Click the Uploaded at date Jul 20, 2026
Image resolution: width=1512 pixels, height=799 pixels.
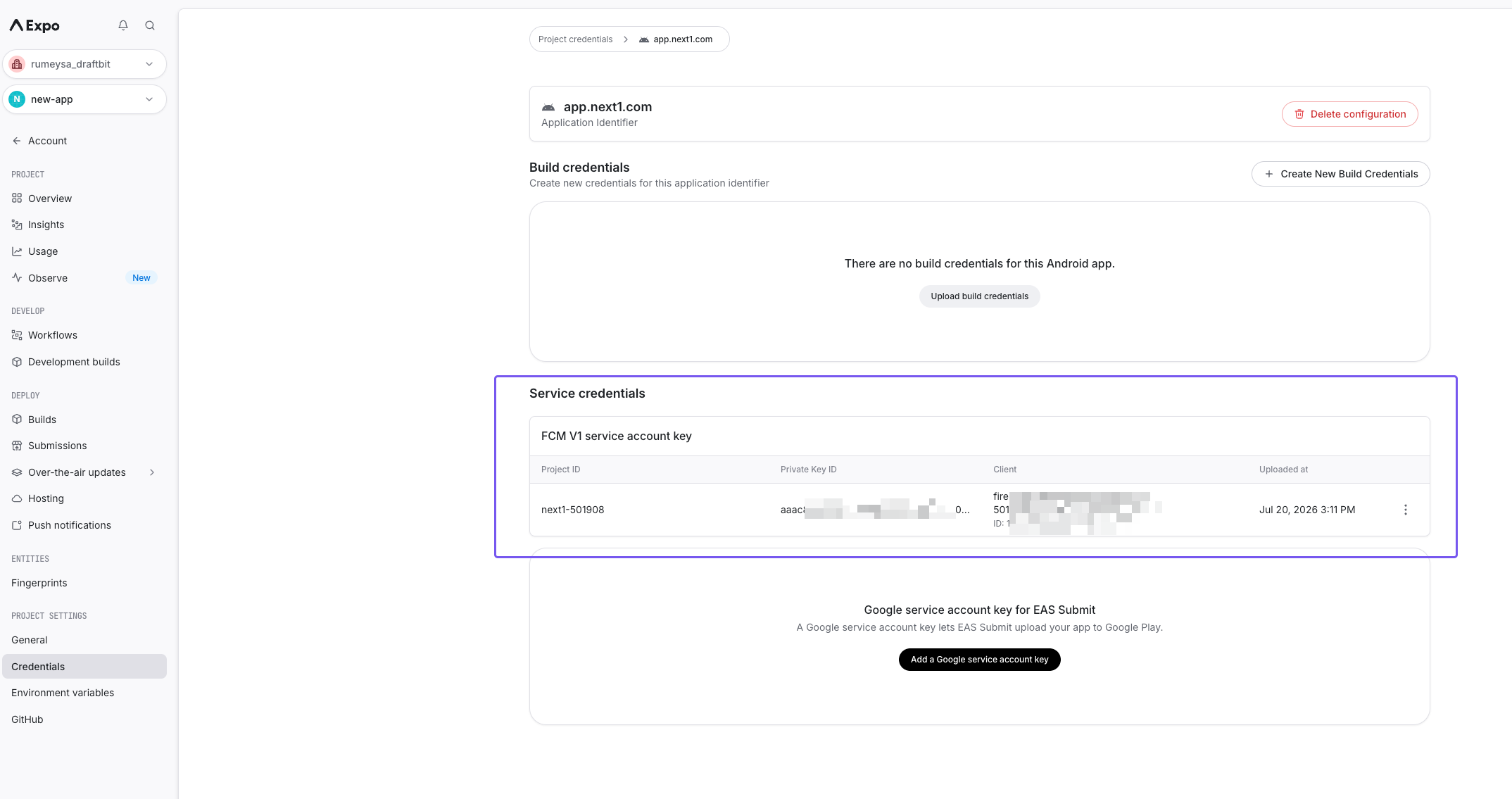[x=1306, y=510]
